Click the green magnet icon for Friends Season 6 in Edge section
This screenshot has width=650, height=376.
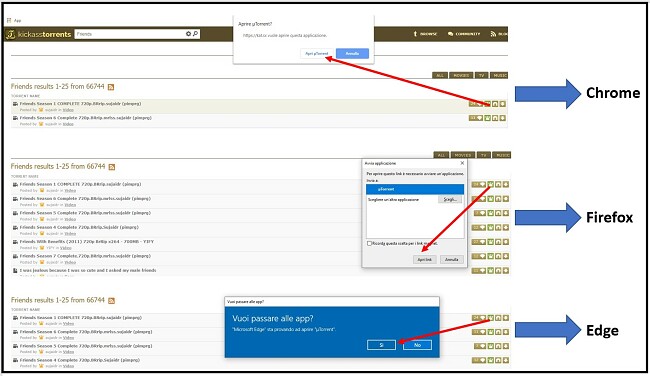491,332
